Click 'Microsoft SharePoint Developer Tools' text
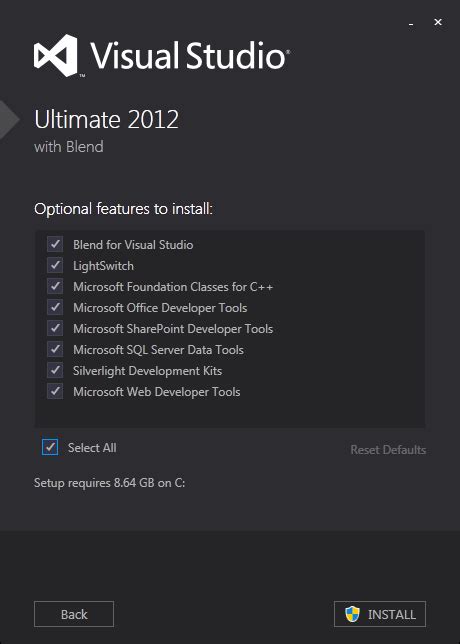 pos(173,329)
